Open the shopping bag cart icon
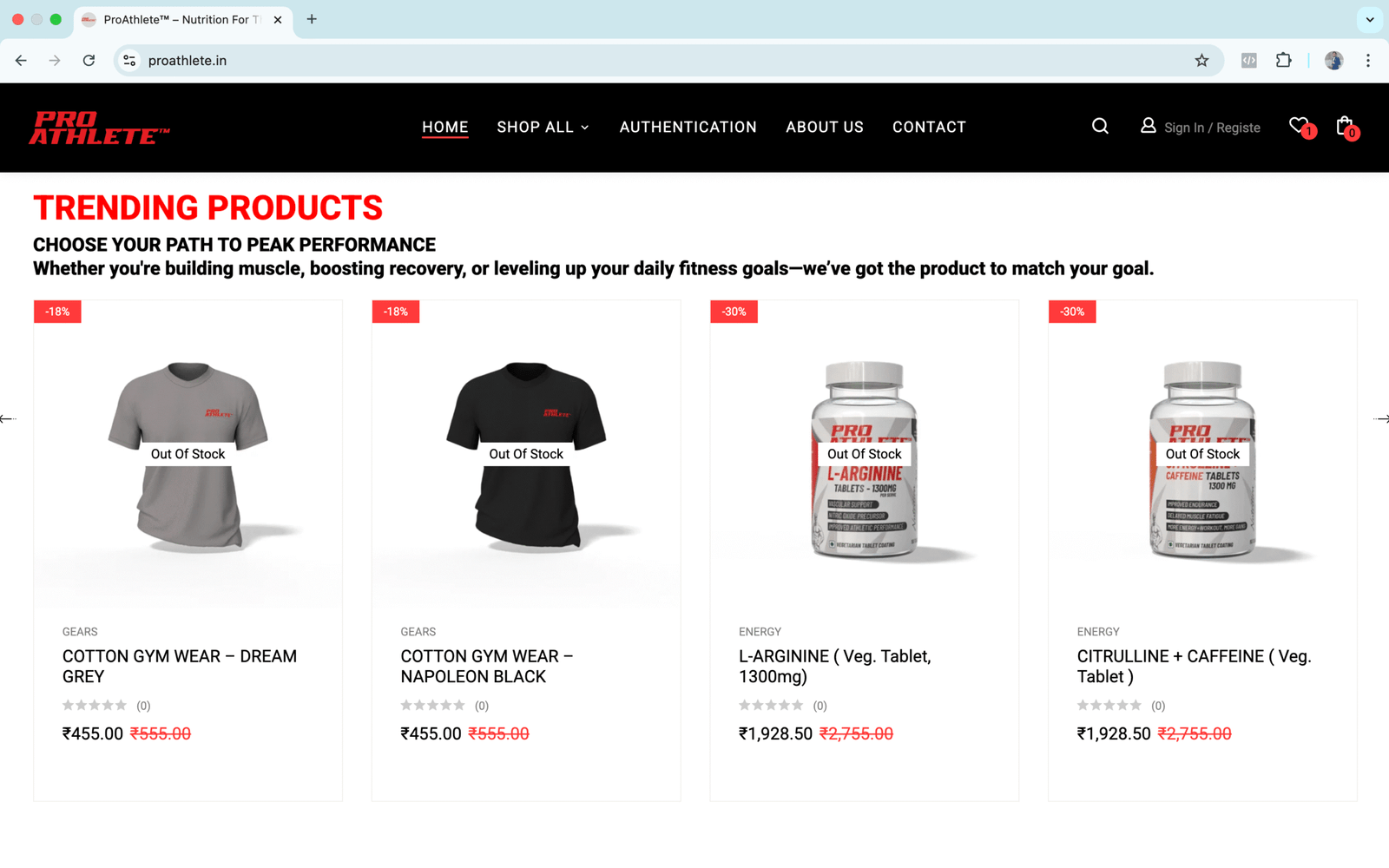The image size is (1389, 868). 1346,127
